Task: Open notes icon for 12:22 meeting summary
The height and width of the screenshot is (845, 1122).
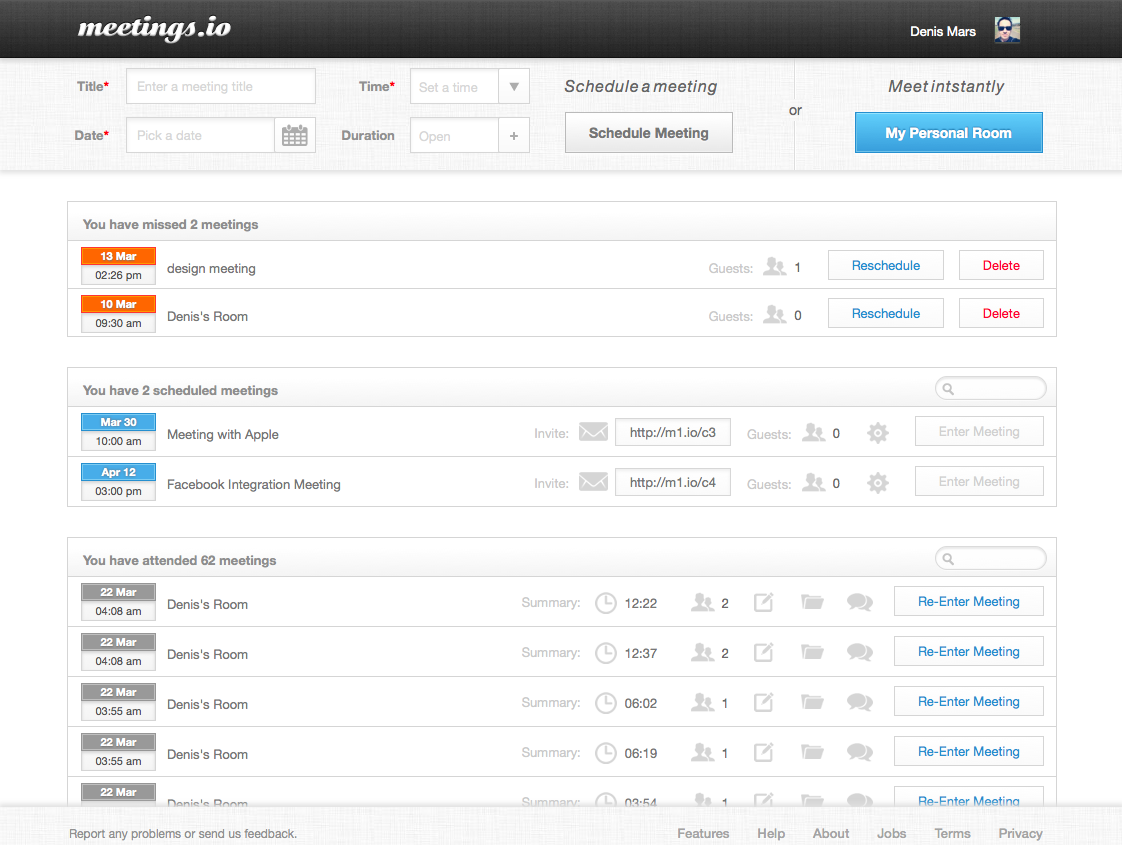Action: point(763,603)
